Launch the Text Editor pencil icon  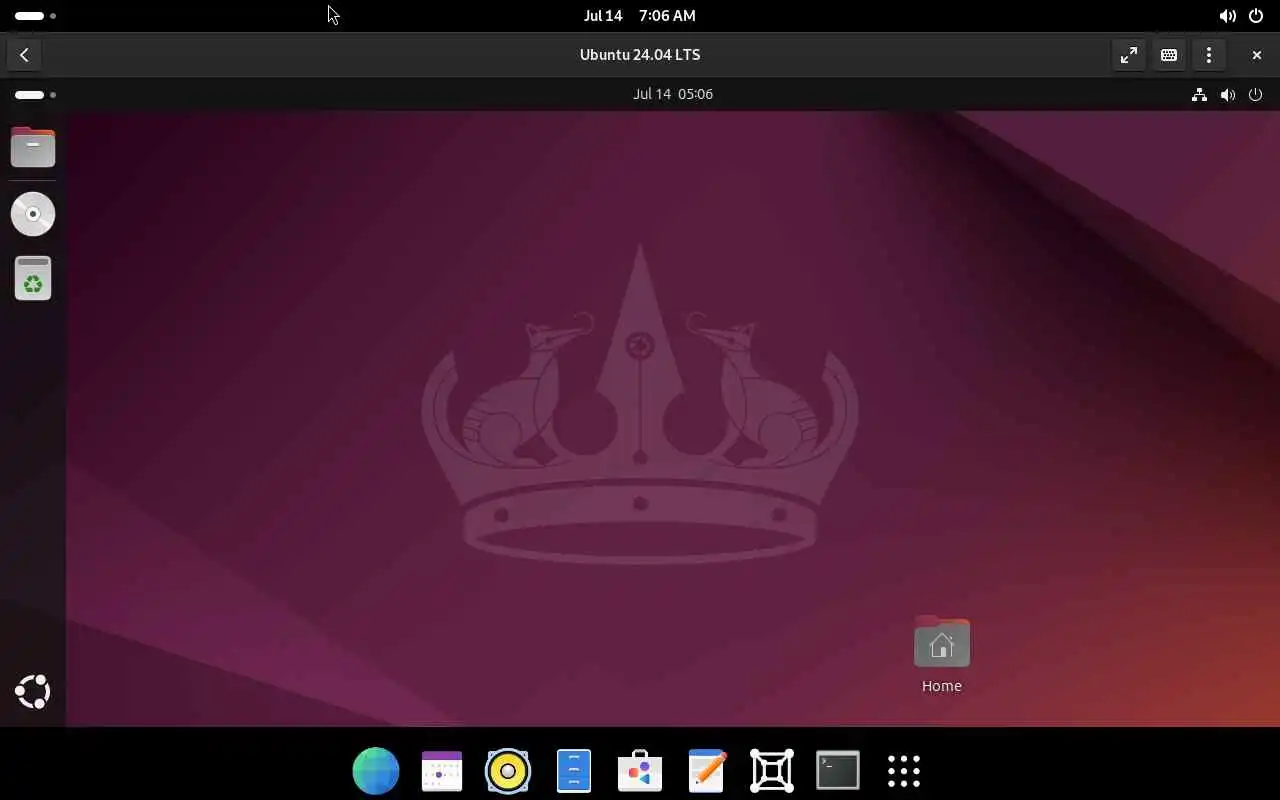click(x=706, y=771)
